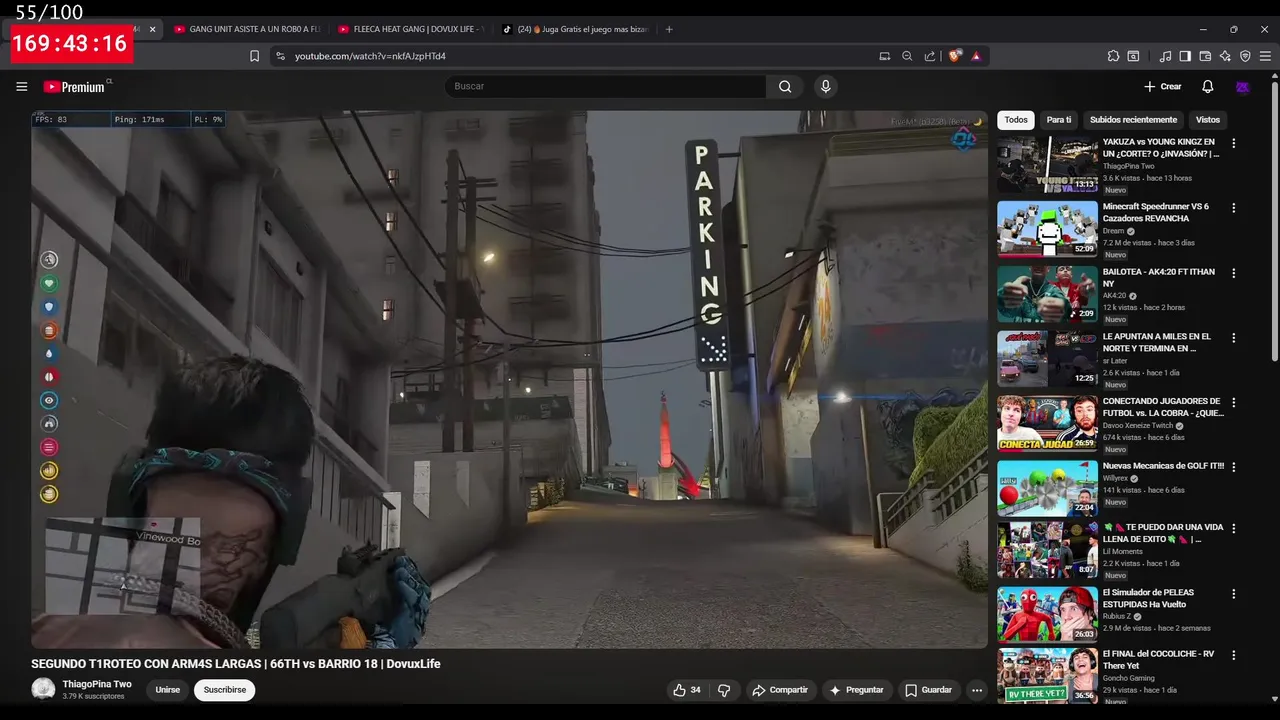This screenshot has width=1280, height=720.
Task: Bookmark this page icon
Action: pos(254,56)
